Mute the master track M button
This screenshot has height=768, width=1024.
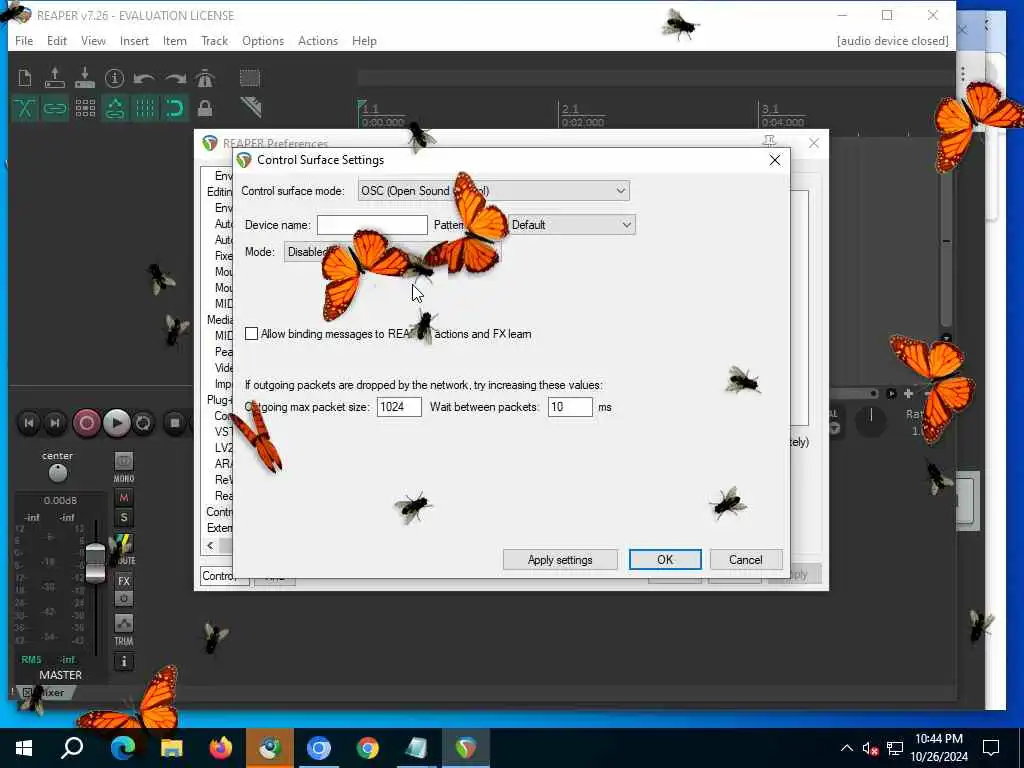123,498
